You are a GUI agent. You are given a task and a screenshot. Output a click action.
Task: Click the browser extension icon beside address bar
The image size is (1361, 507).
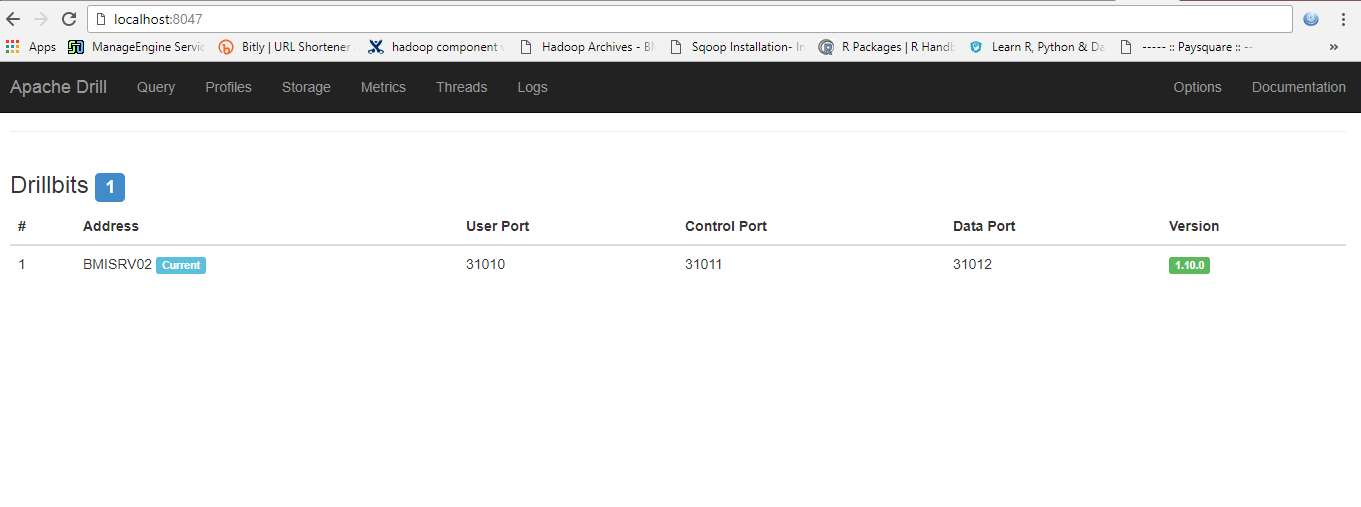pos(1311,19)
